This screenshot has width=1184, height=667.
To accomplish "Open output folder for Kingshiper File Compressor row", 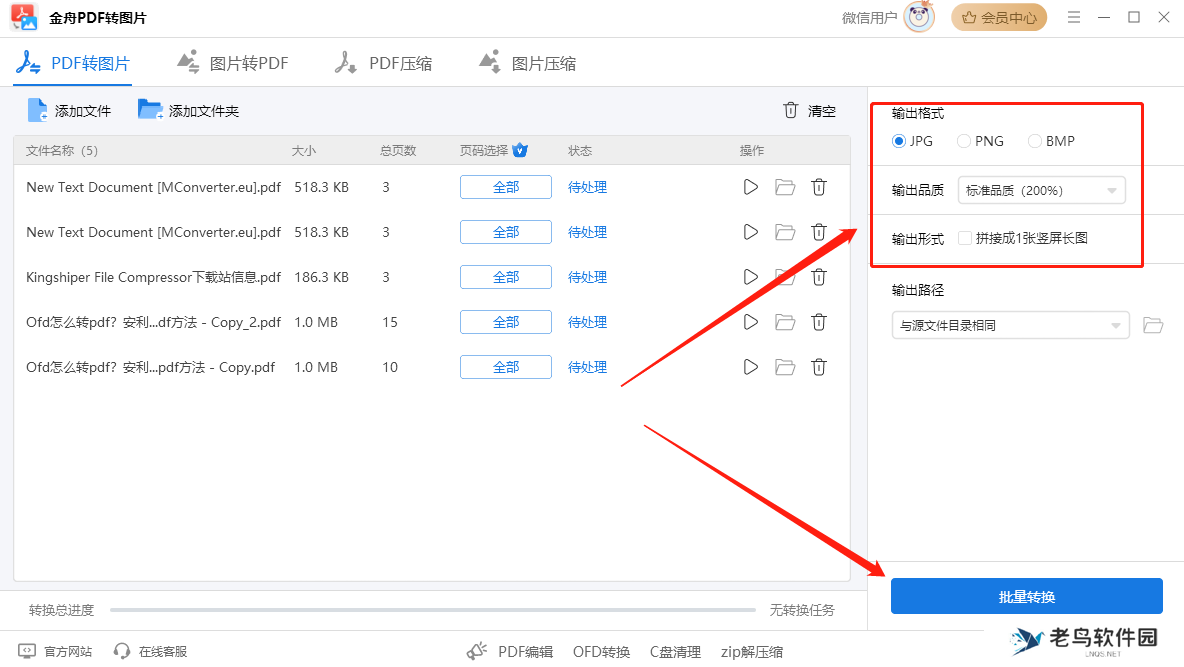I will click(x=784, y=277).
